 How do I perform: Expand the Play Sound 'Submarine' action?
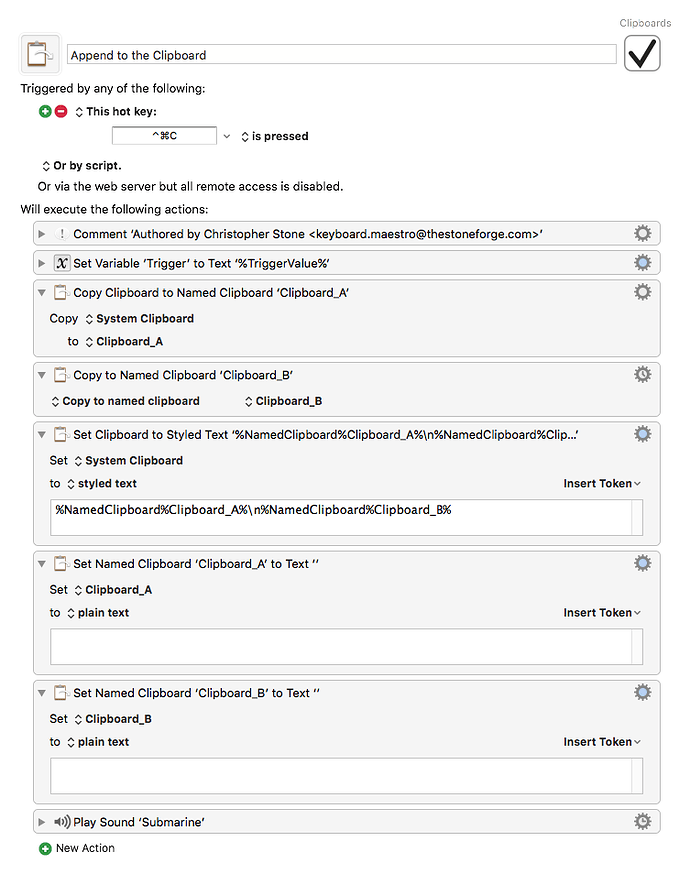(42, 822)
